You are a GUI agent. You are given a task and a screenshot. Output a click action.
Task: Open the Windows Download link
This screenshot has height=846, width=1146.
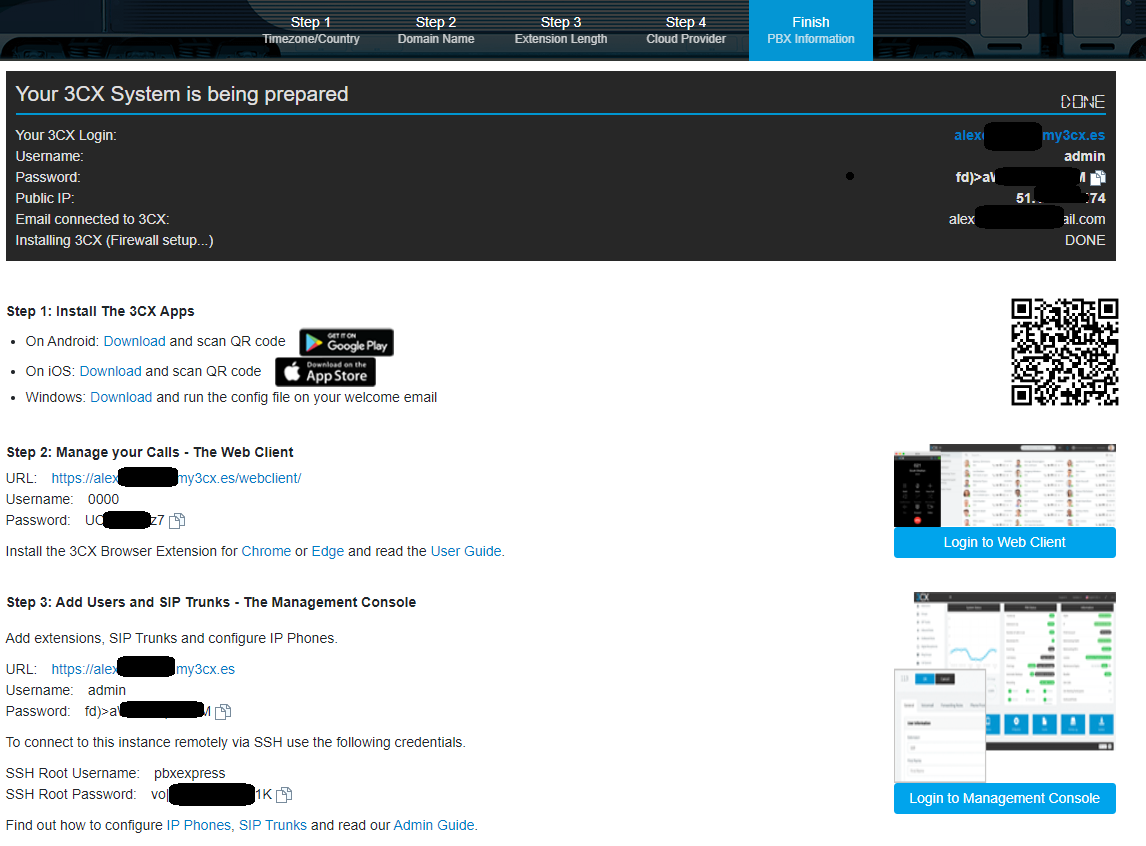click(121, 397)
